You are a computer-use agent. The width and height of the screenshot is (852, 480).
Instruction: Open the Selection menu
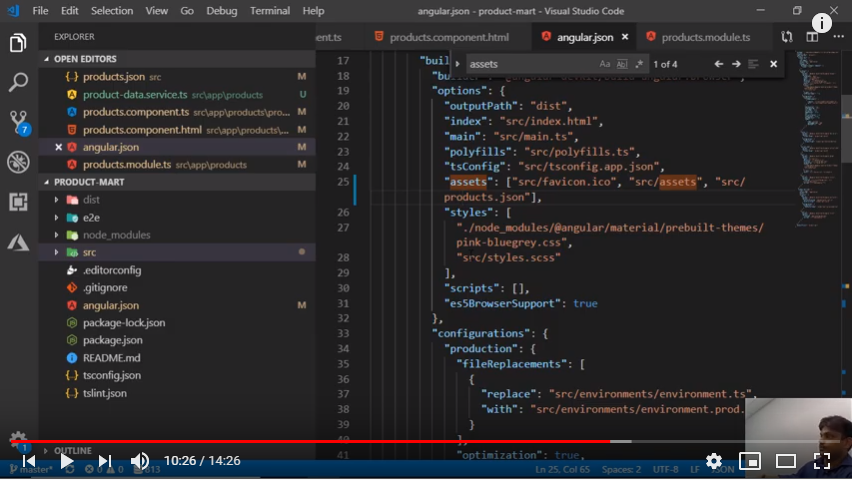pos(112,11)
